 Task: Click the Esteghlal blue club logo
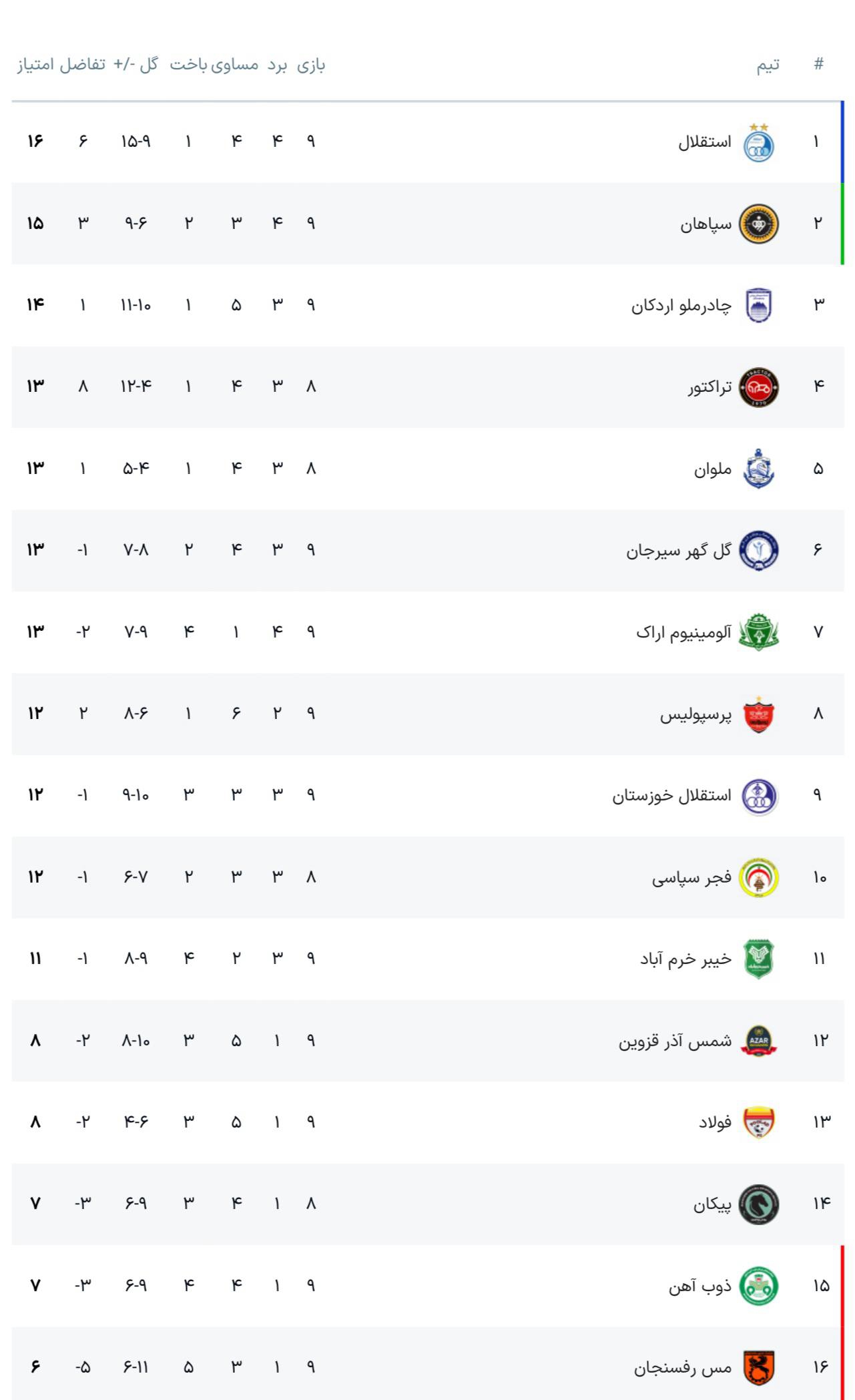coord(758,143)
